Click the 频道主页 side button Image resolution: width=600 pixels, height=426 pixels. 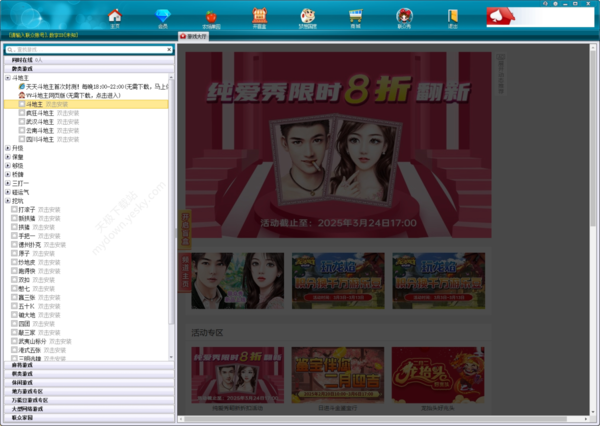[185, 271]
